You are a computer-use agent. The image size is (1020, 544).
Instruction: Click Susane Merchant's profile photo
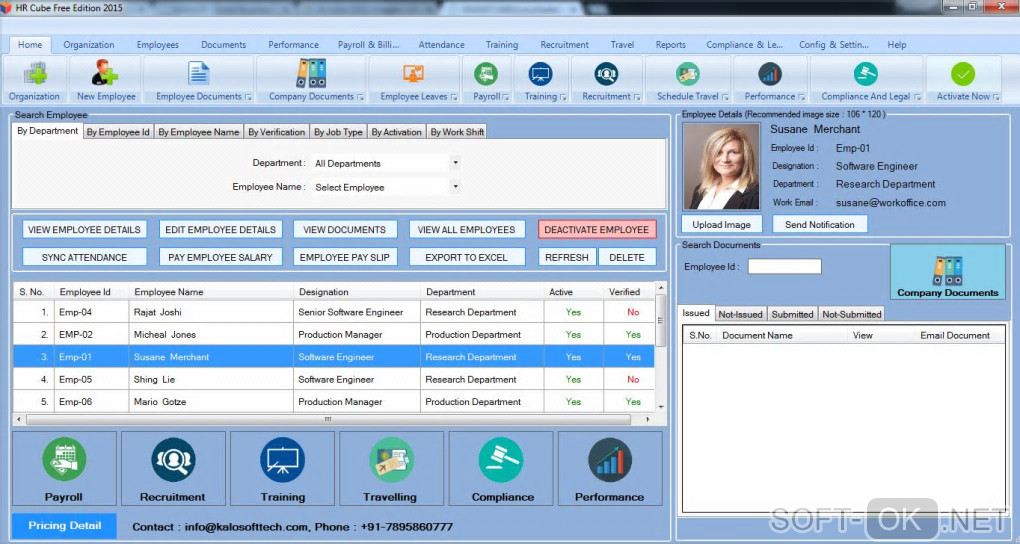pos(721,167)
